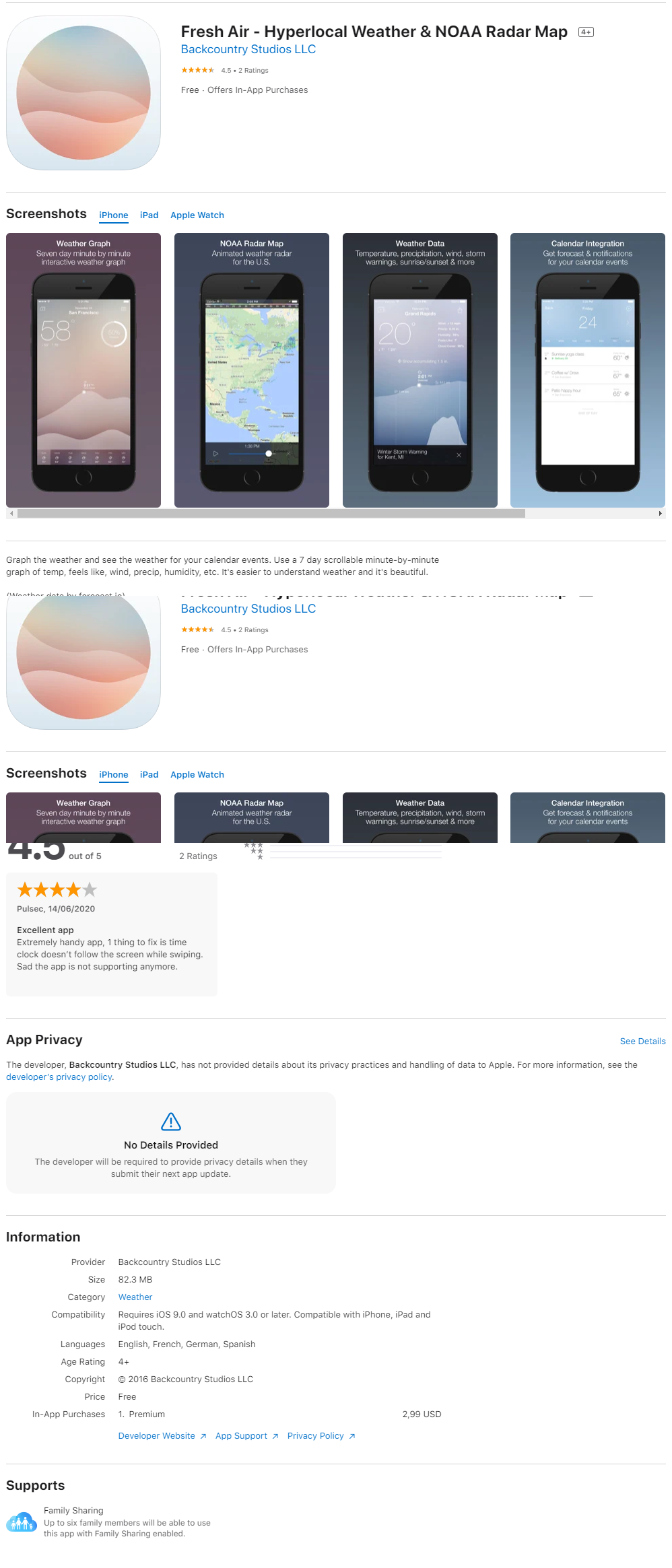Image resolution: width=672 pixels, height=1568 pixels.
Task: Click the star rating in top header
Action: pyautogui.click(x=197, y=70)
